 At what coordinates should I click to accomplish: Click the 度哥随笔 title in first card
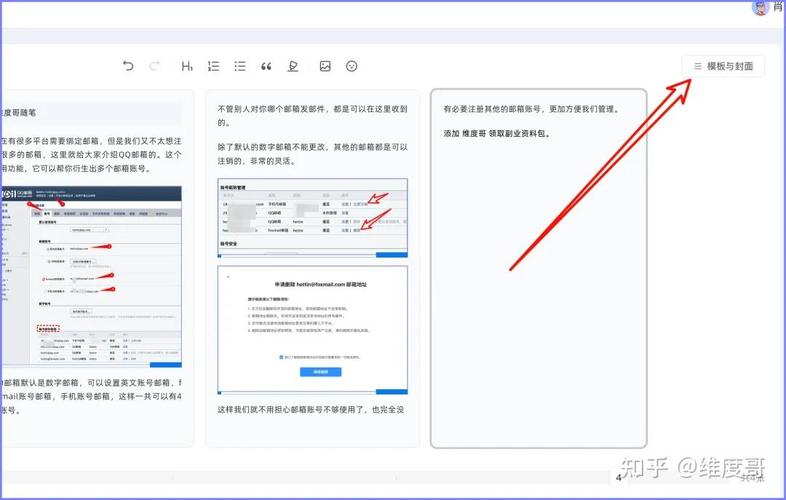pos(19,113)
